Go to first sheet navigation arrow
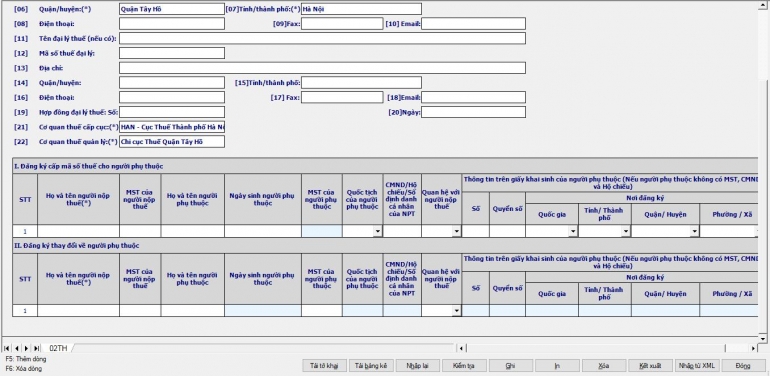 (6, 348)
